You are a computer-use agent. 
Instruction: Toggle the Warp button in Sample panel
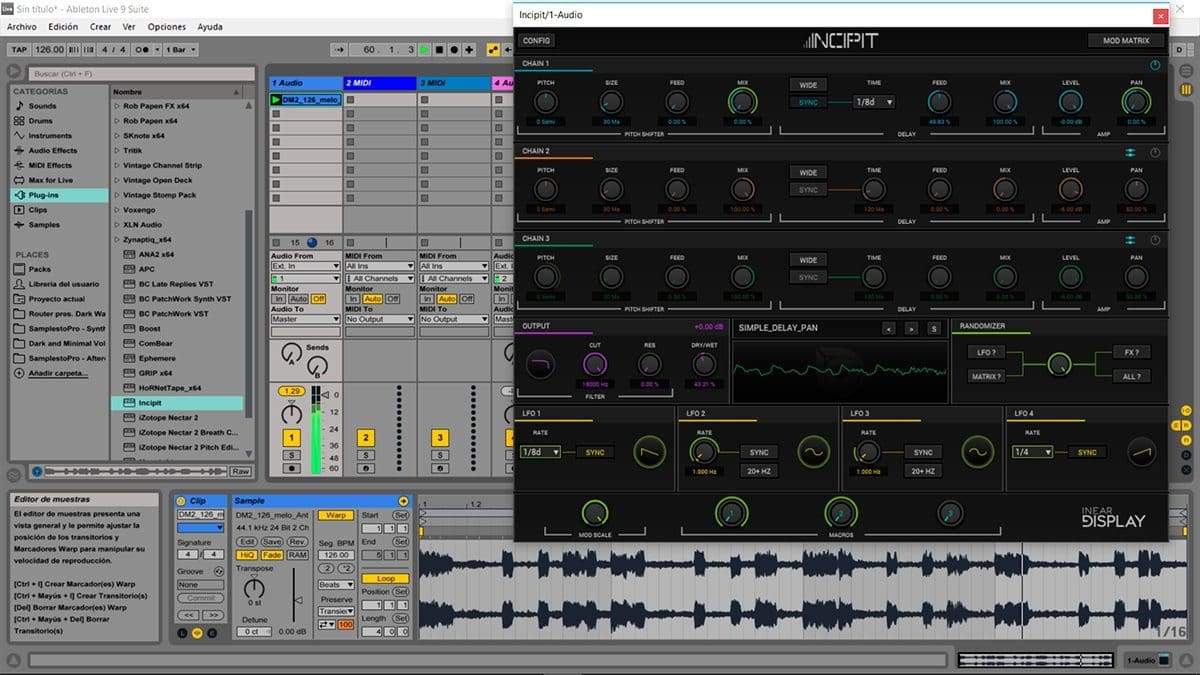[338, 515]
